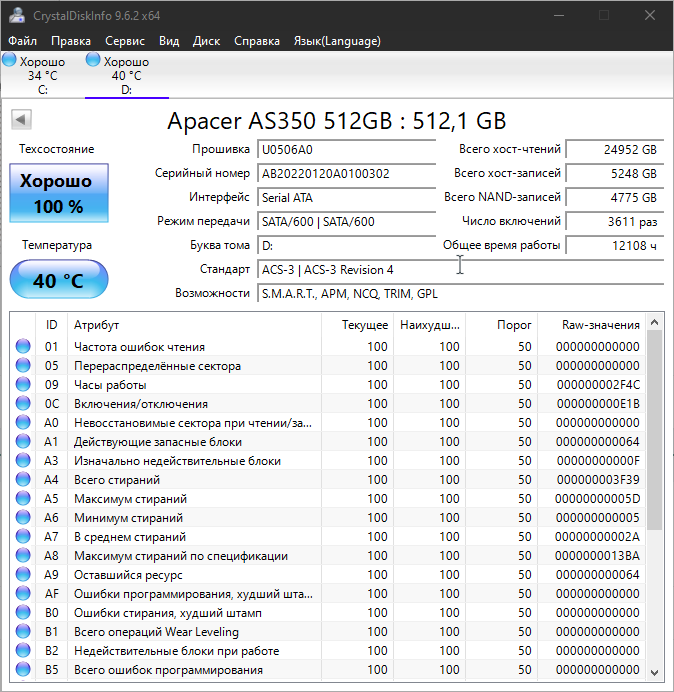The width and height of the screenshot is (674, 692).
Task: Click the Прошивка firmware field
Action: pos(331,149)
